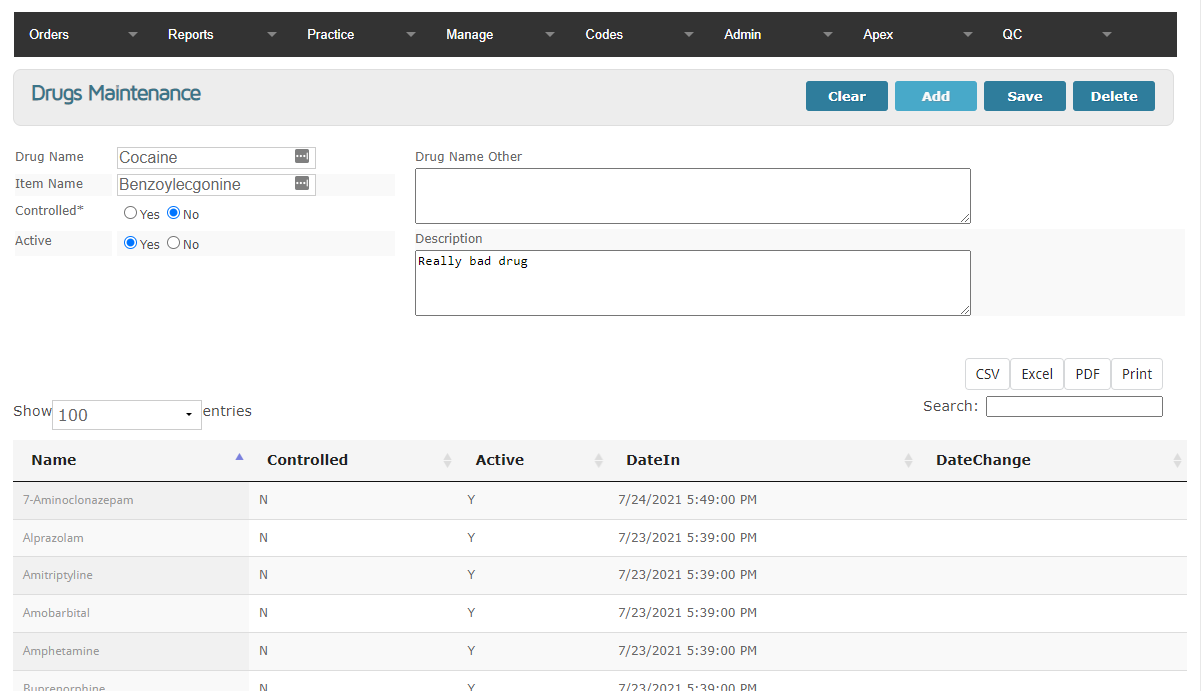The height and width of the screenshot is (691, 1201).
Task: Sort table by Name column arrow
Action: [x=239, y=457]
